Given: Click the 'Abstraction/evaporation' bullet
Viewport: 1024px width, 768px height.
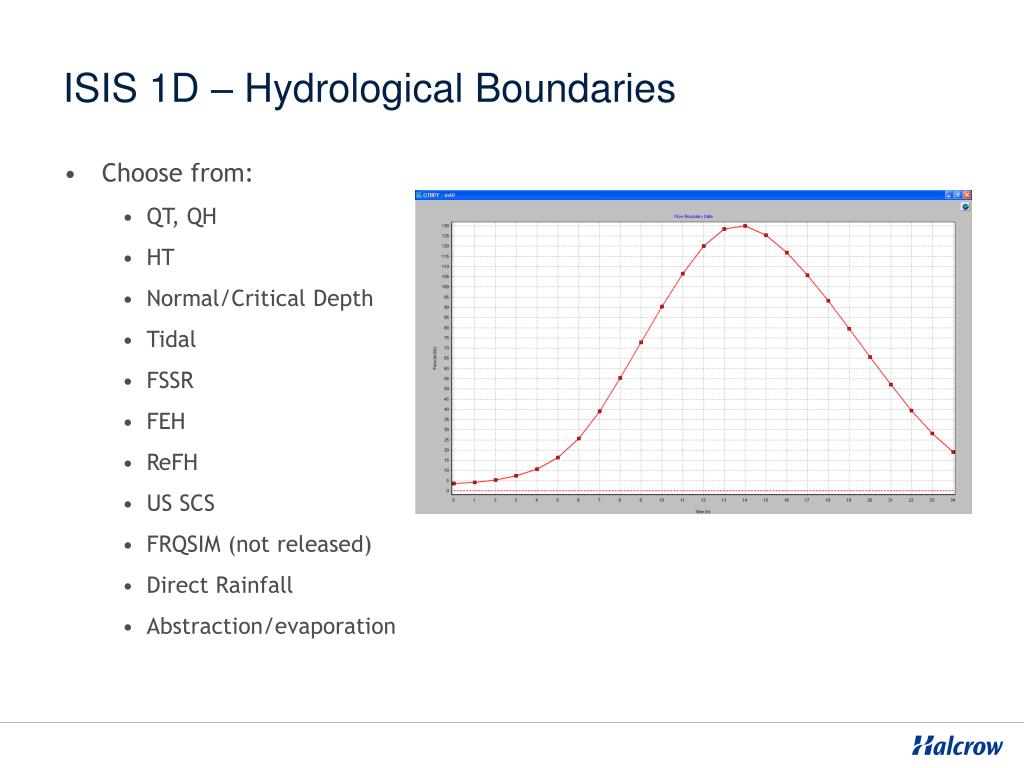Looking at the screenshot, I should (271, 626).
